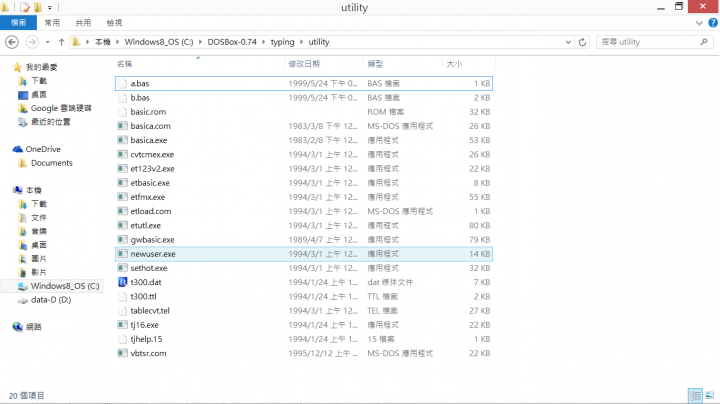The image size is (720, 404).
Task: Open OneDrive in the navigation pane
Action: click(x=43, y=149)
